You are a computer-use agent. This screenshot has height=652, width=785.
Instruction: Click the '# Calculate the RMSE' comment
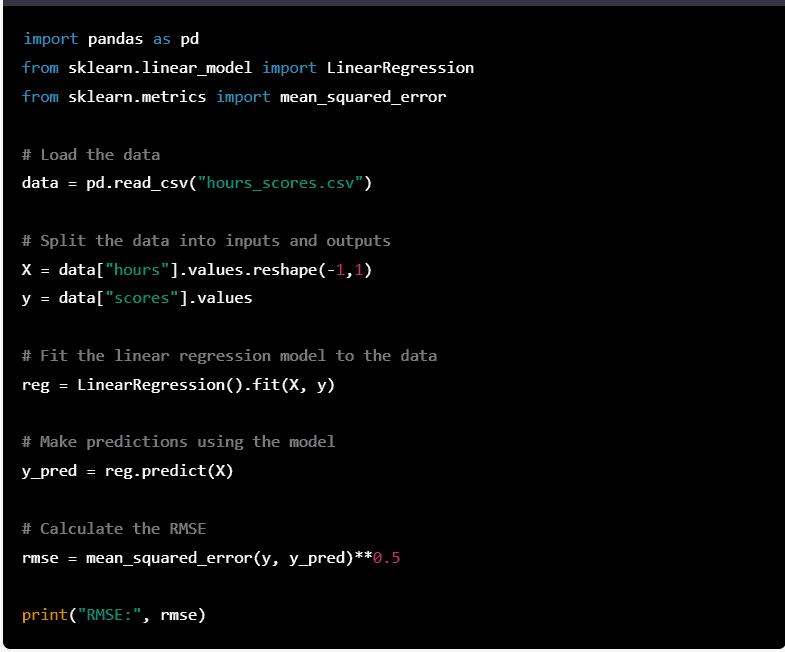coord(114,529)
